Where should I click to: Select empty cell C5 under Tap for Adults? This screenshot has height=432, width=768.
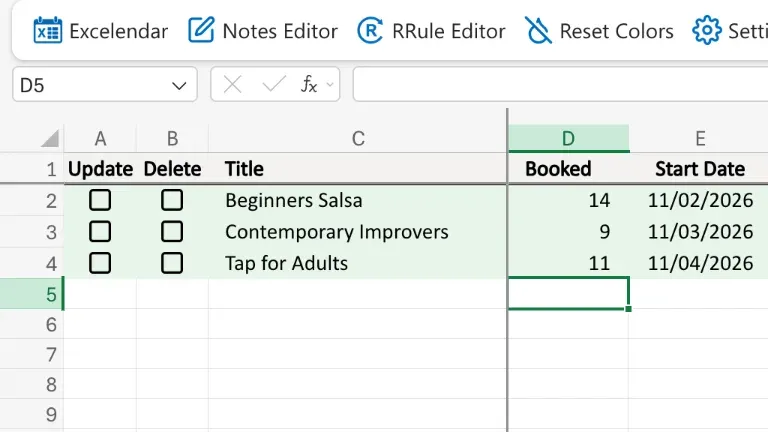click(358, 294)
